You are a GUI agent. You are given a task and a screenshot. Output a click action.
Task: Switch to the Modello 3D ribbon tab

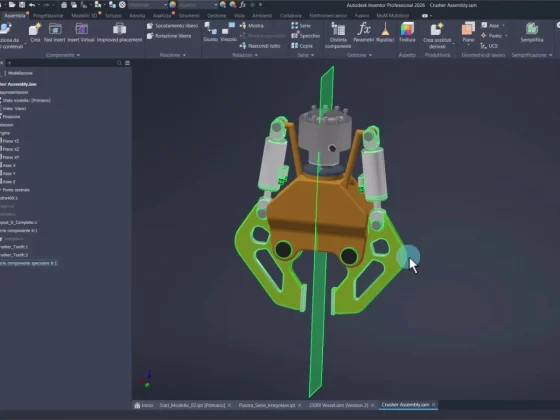click(84, 16)
